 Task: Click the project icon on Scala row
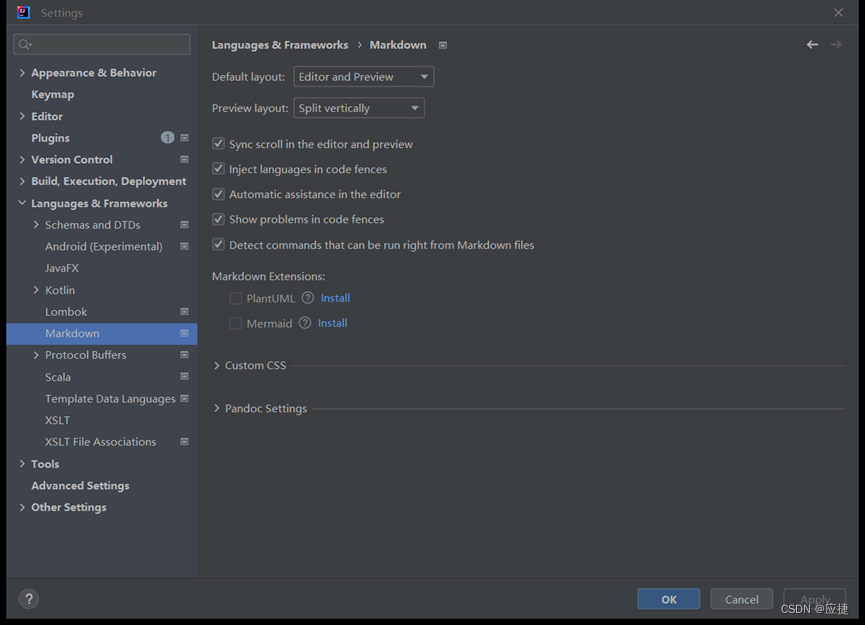pos(184,376)
